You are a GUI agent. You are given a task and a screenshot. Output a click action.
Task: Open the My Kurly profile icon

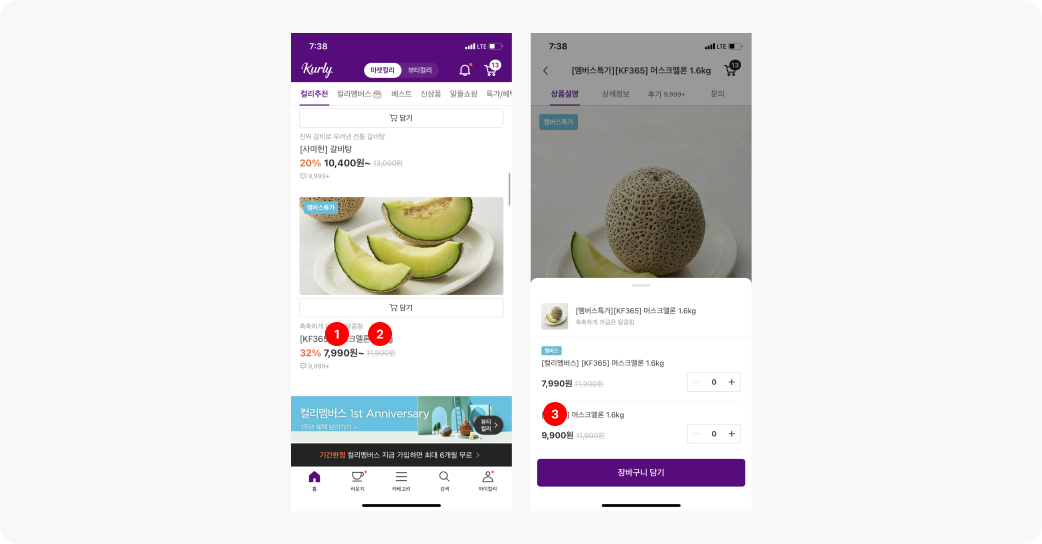point(488,481)
